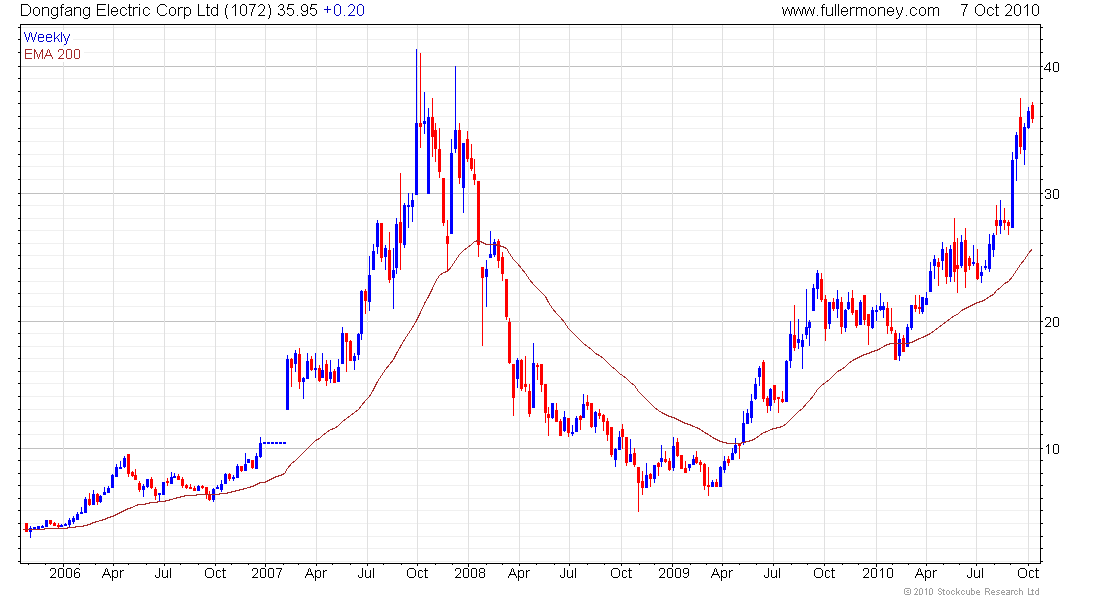This screenshot has height=600, width=1100.
Task: Click the Dongfang Electric Corp Ltd title
Action: (x=119, y=11)
